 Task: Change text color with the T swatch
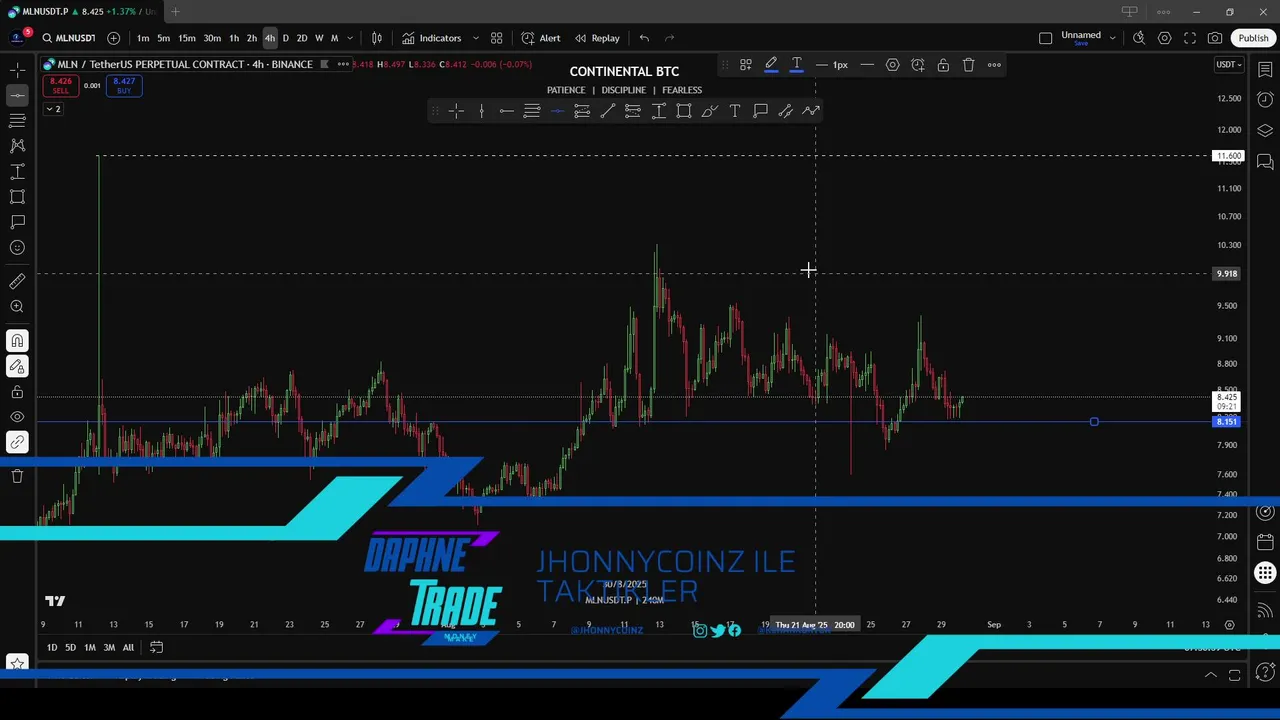797,65
